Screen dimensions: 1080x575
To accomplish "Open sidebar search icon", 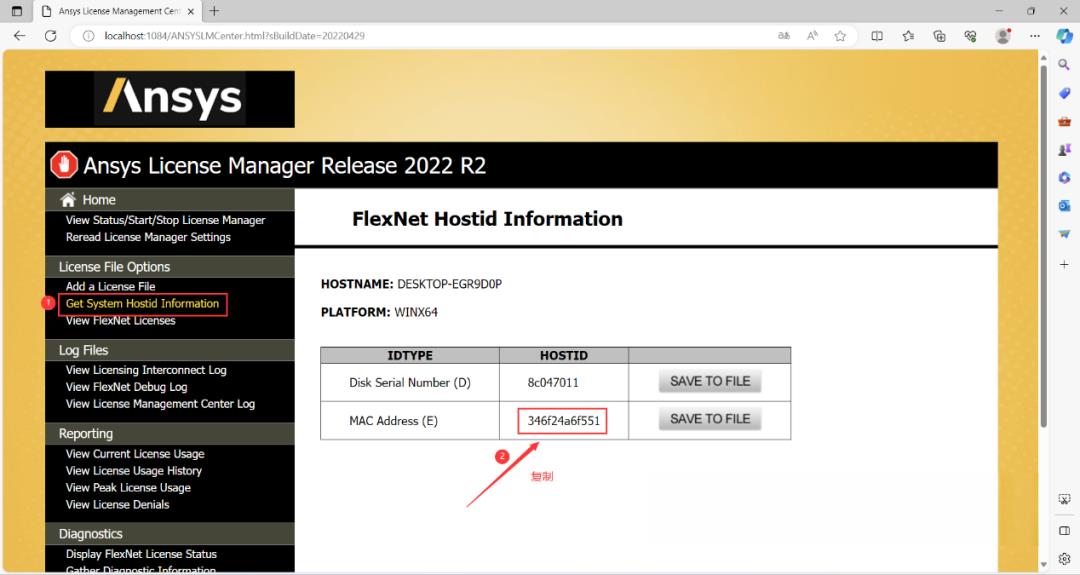I will (1064, 65).
